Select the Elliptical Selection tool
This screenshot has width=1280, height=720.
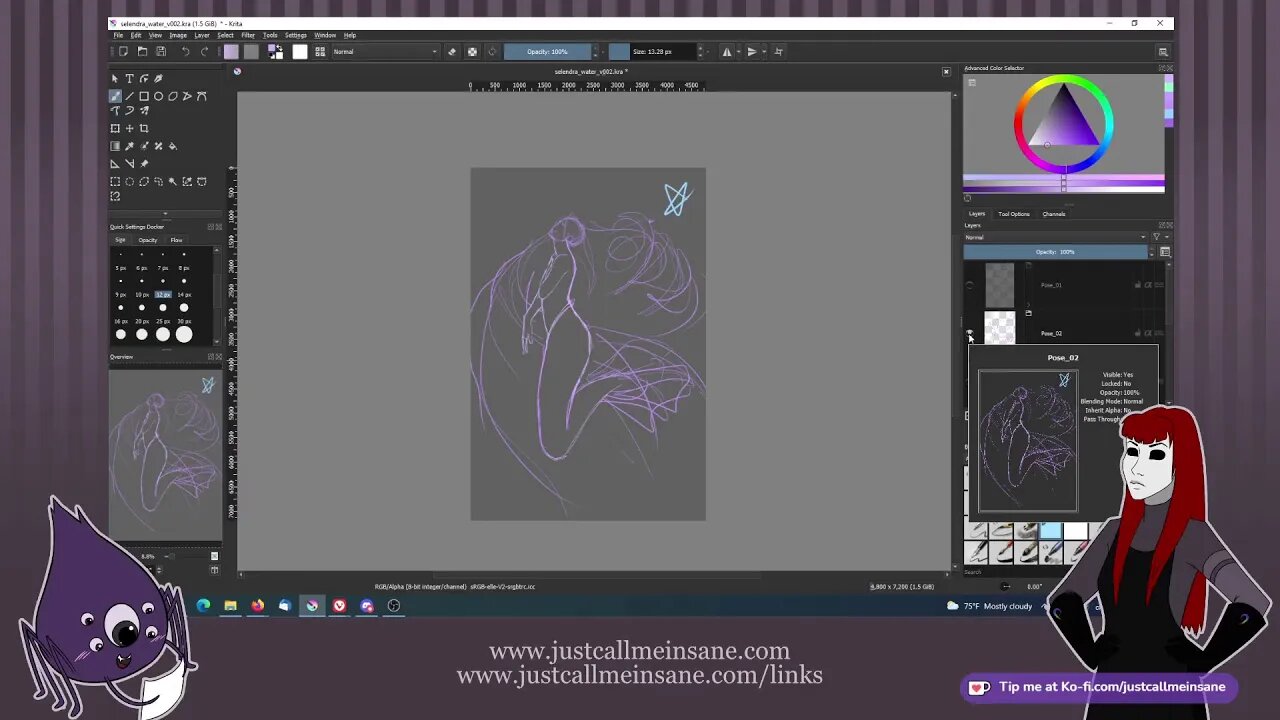(x=129, y=181)
